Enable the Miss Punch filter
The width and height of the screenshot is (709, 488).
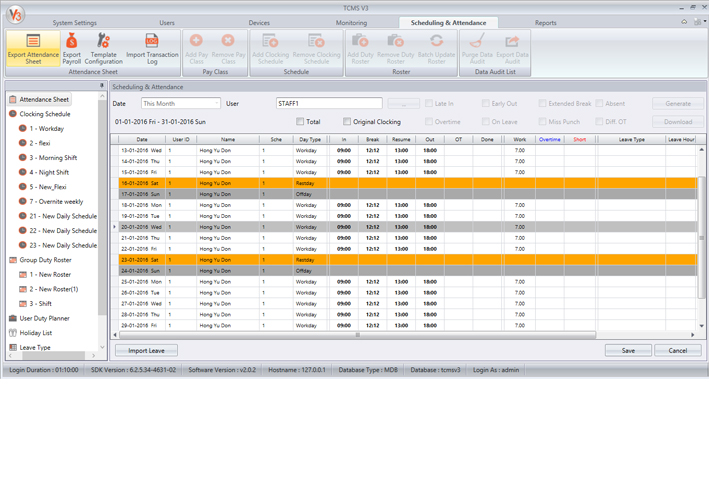[542, 121]
